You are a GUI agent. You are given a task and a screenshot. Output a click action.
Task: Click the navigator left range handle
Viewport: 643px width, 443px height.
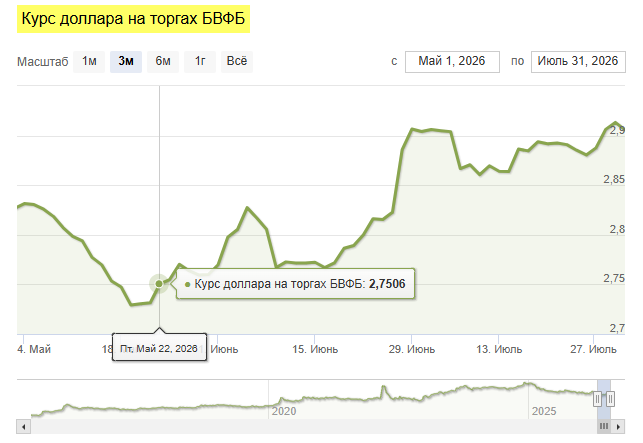point(597,399)
